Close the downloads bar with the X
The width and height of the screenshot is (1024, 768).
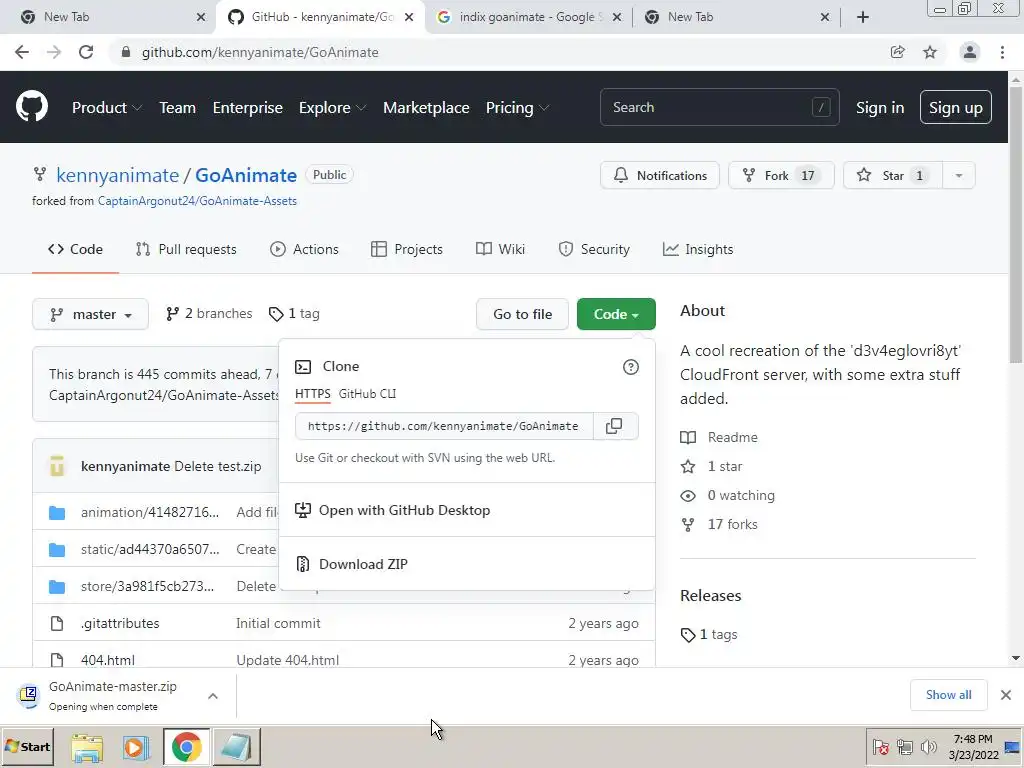(1006, 695)
